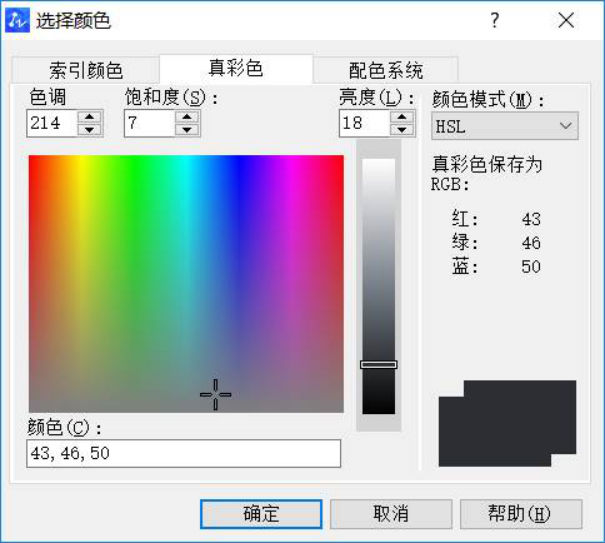Decrease 色调 value with down arrow
This screenshot has height=543, width=605.
(89, 130)
